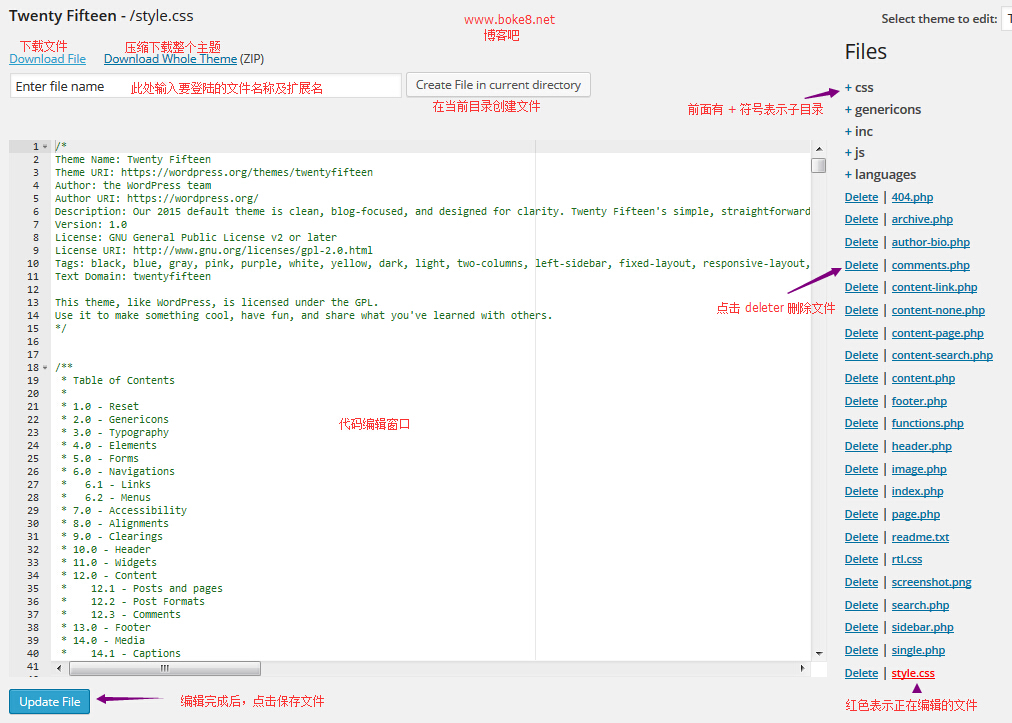This screenshot has width=1012, height=723.
Task: Click the vertical scrollbar thumb
Action: point(818,165)
